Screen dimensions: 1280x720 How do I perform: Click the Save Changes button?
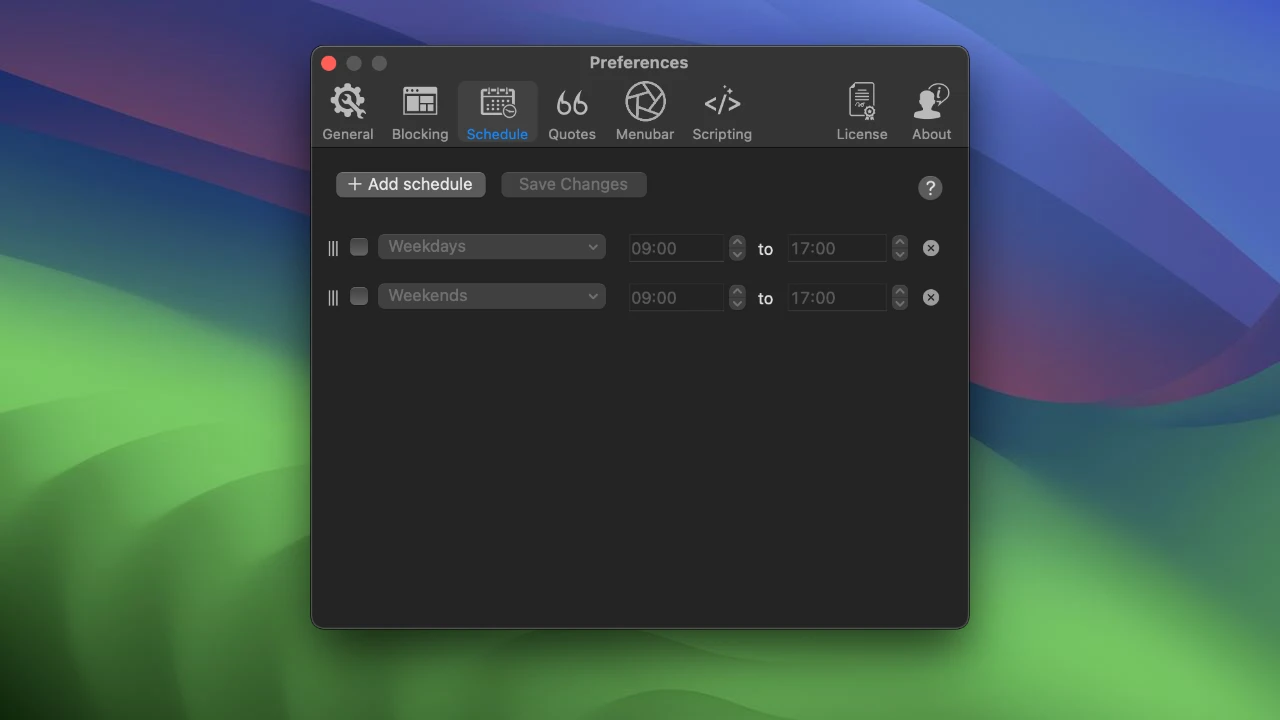click(573, 184)
